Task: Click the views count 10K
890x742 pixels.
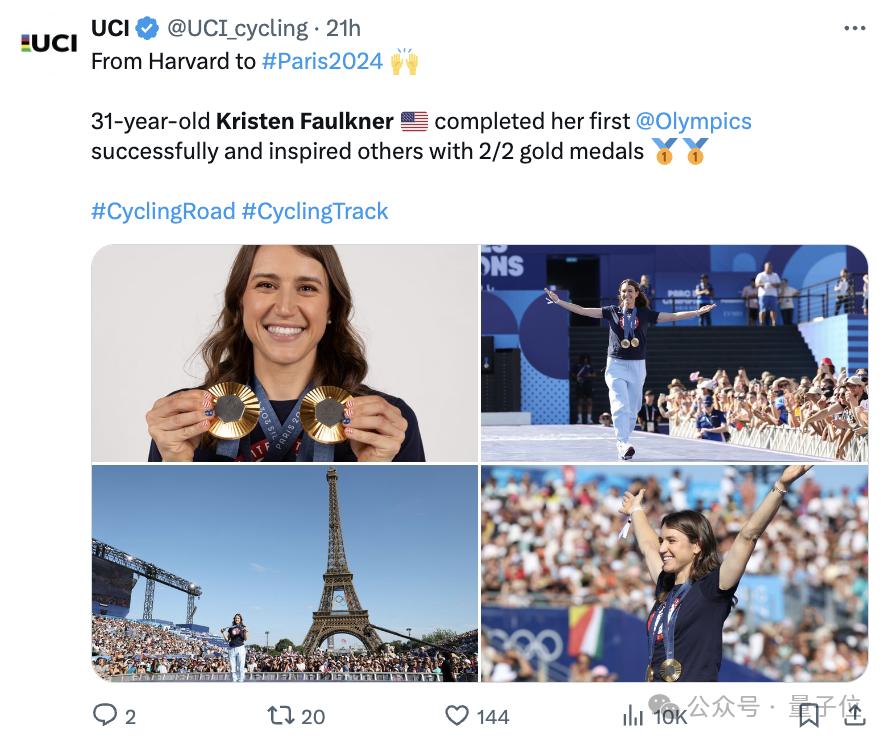Action: coord(669,716)
